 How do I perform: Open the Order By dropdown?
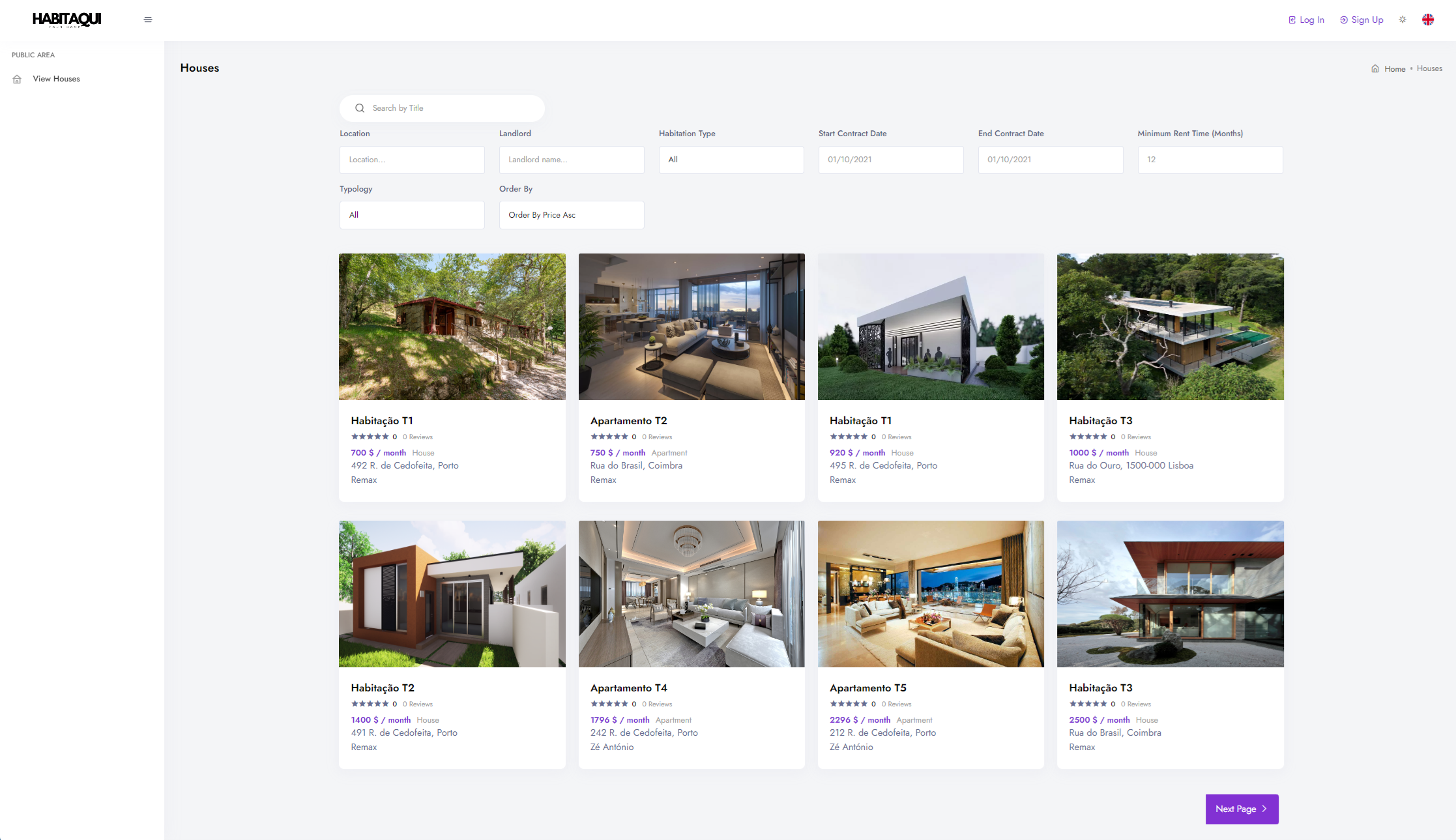click(570, 214)
